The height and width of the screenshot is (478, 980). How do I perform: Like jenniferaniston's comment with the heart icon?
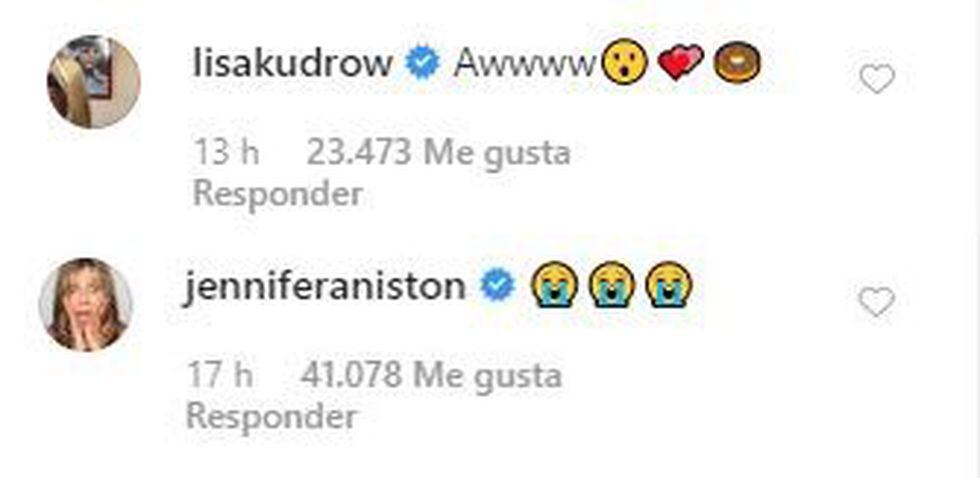(x=876, y=302)
